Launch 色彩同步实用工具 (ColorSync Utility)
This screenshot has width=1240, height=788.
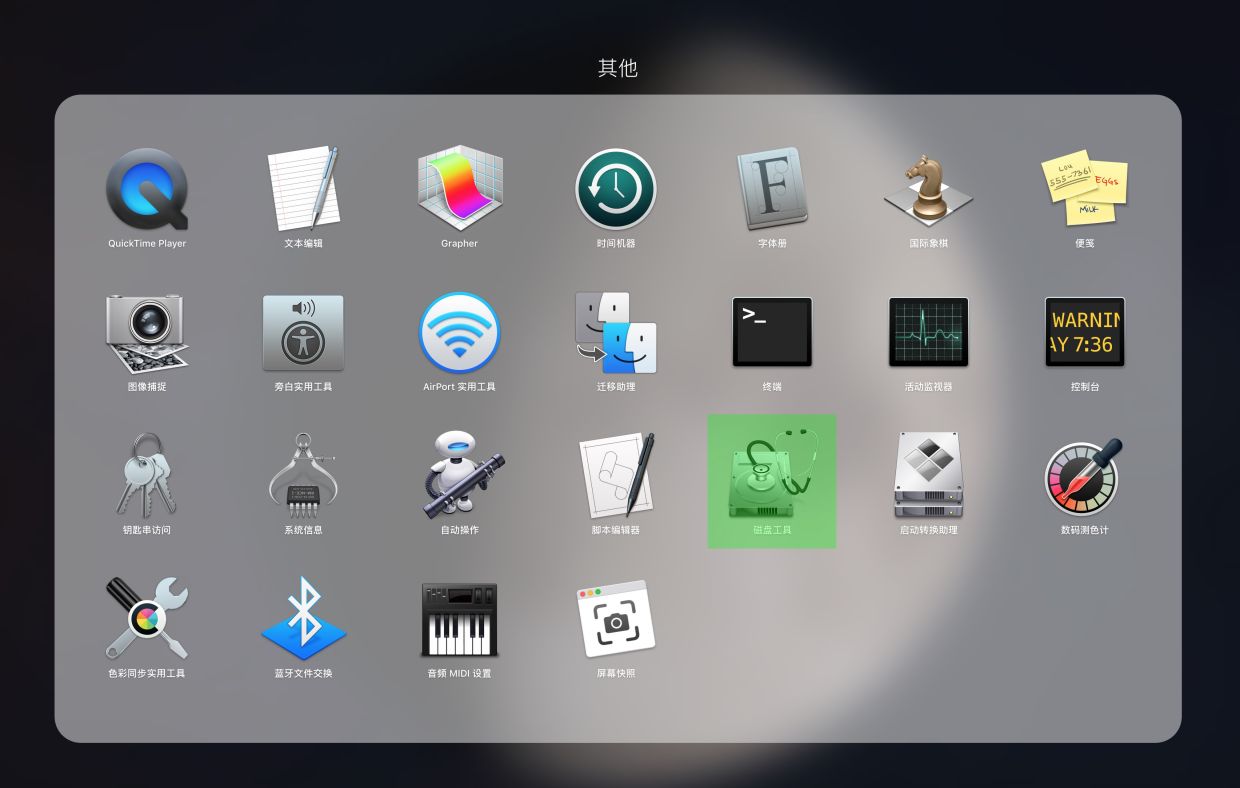[x=147, y=618]
